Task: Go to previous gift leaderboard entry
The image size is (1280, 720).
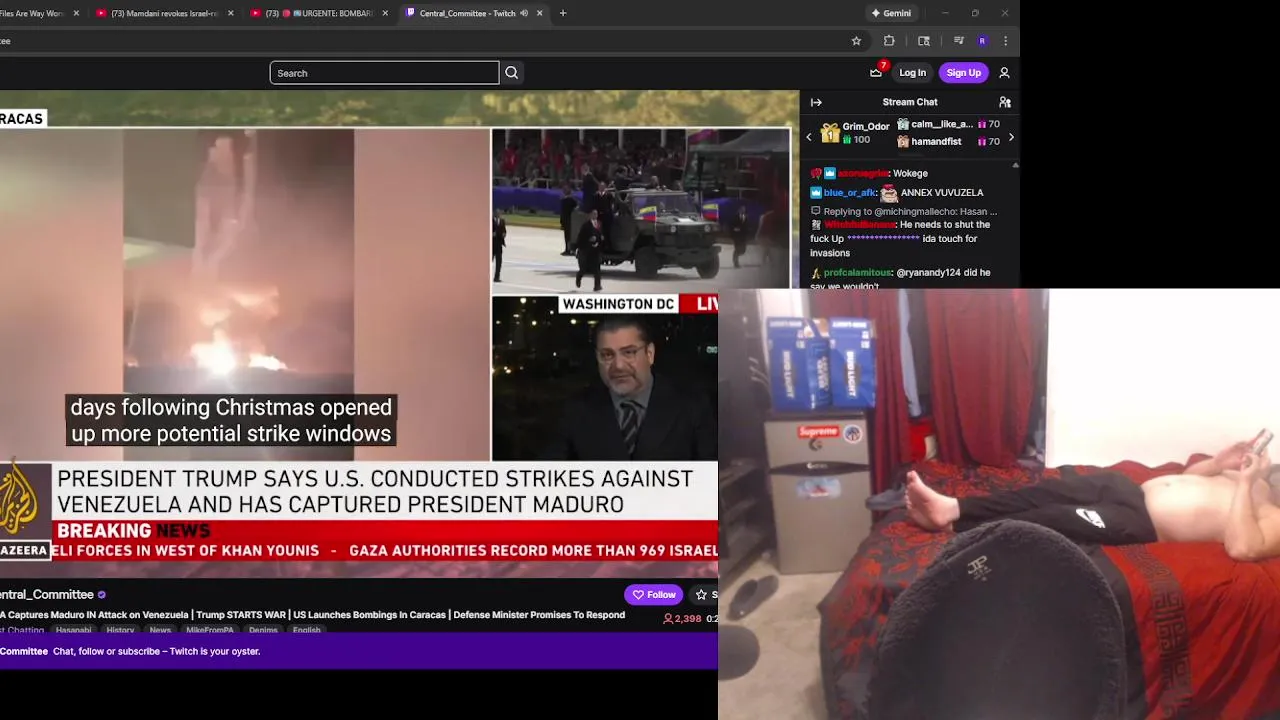Action: coord(809,137)
